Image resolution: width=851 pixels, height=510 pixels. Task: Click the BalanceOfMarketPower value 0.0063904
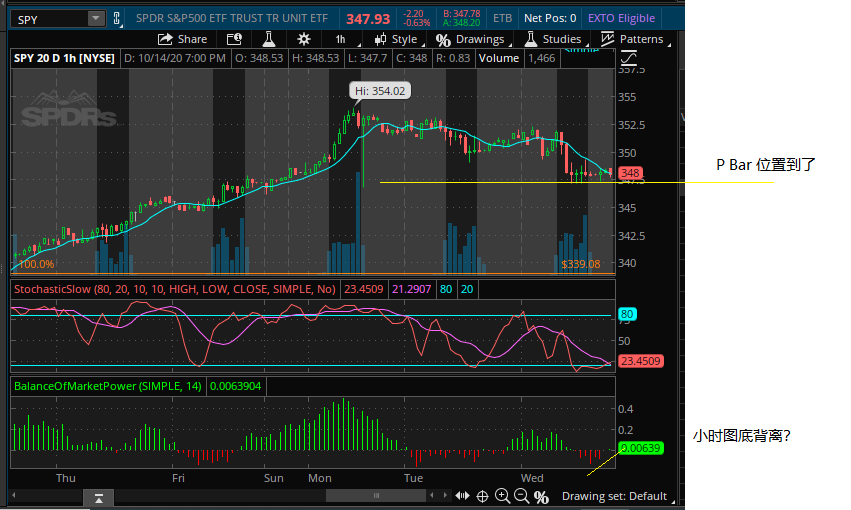236,386
